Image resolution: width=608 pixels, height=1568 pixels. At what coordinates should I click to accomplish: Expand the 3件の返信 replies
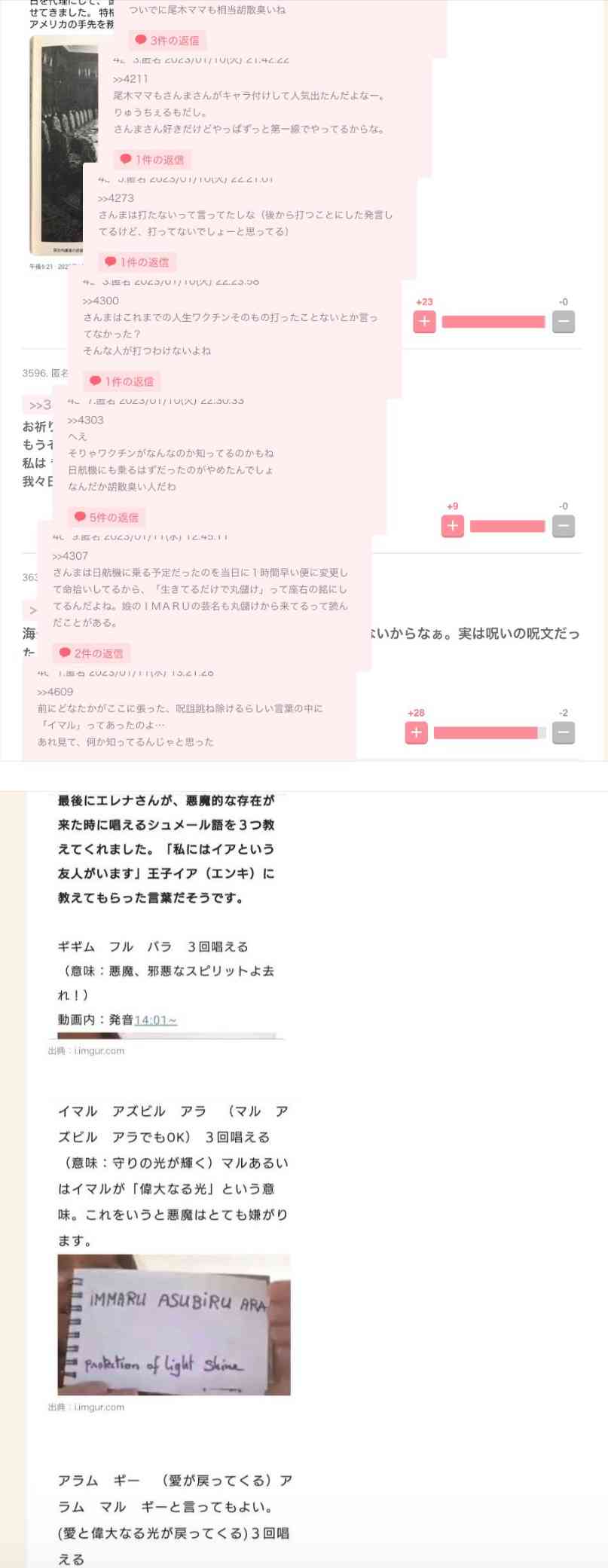pos(167,41)
